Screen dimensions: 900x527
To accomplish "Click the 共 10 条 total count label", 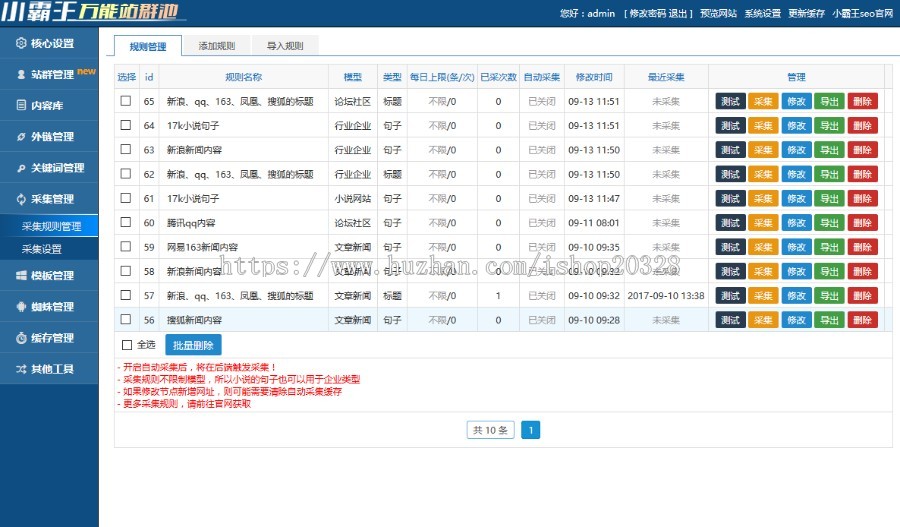I will pos(490,430).
